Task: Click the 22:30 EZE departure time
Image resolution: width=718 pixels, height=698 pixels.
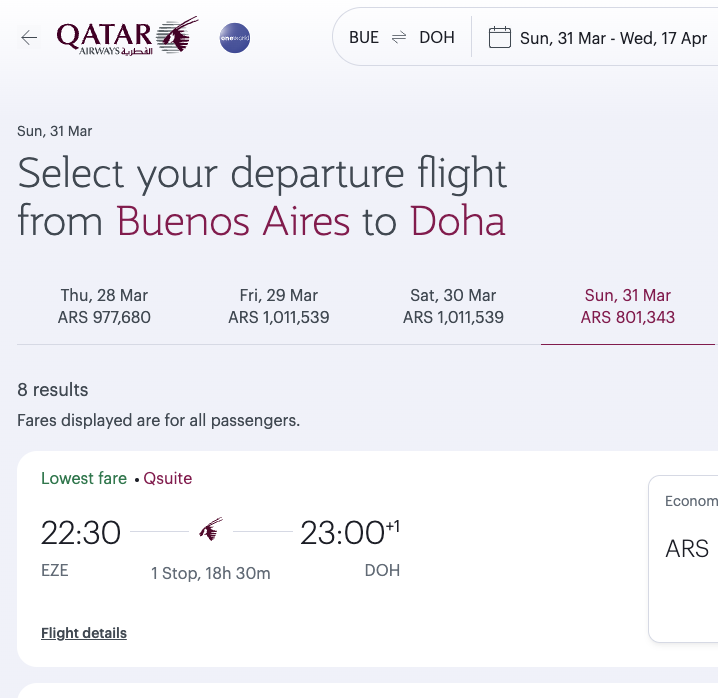Action: point(81,533)
